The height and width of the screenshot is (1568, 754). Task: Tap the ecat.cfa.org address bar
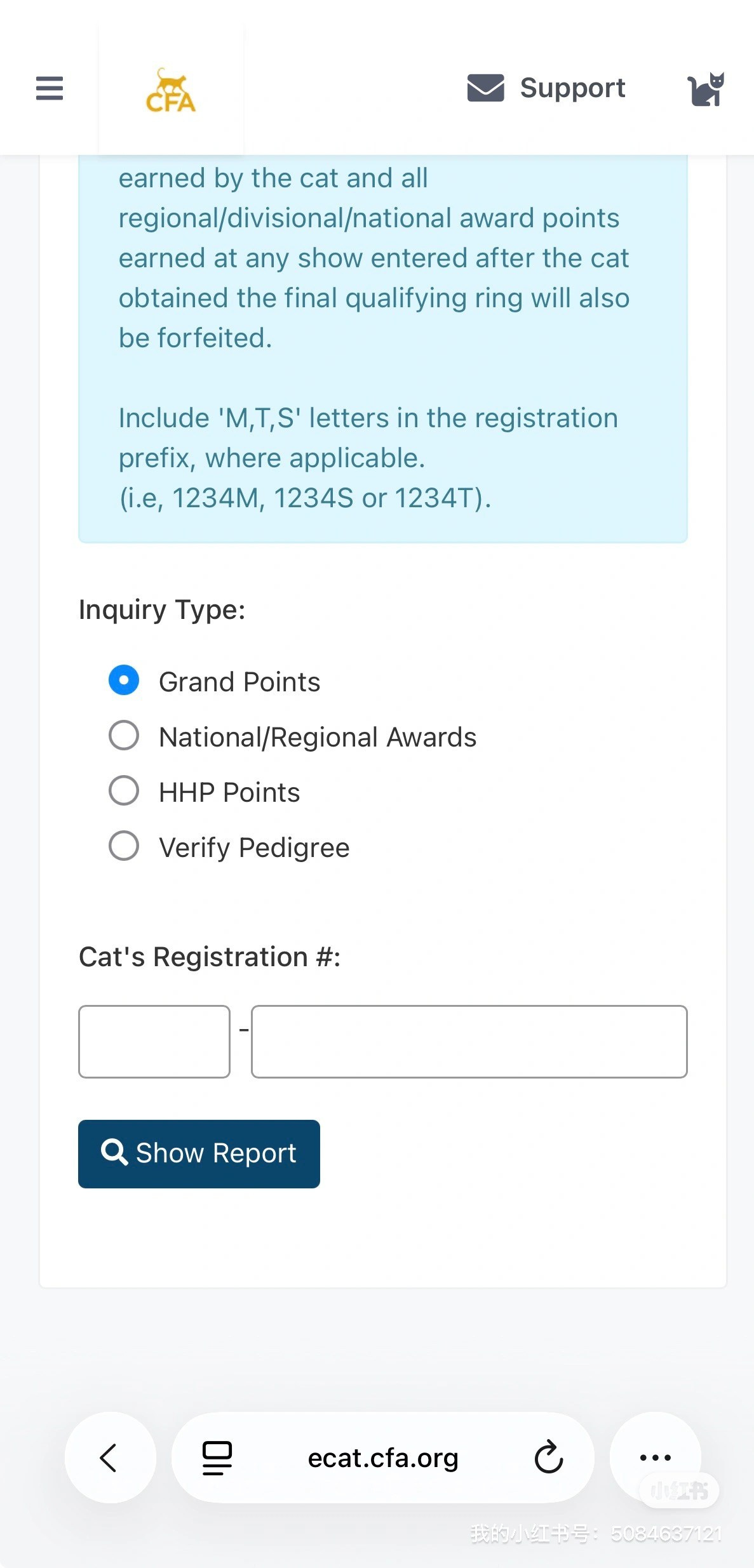click(x=383, y=1458)
